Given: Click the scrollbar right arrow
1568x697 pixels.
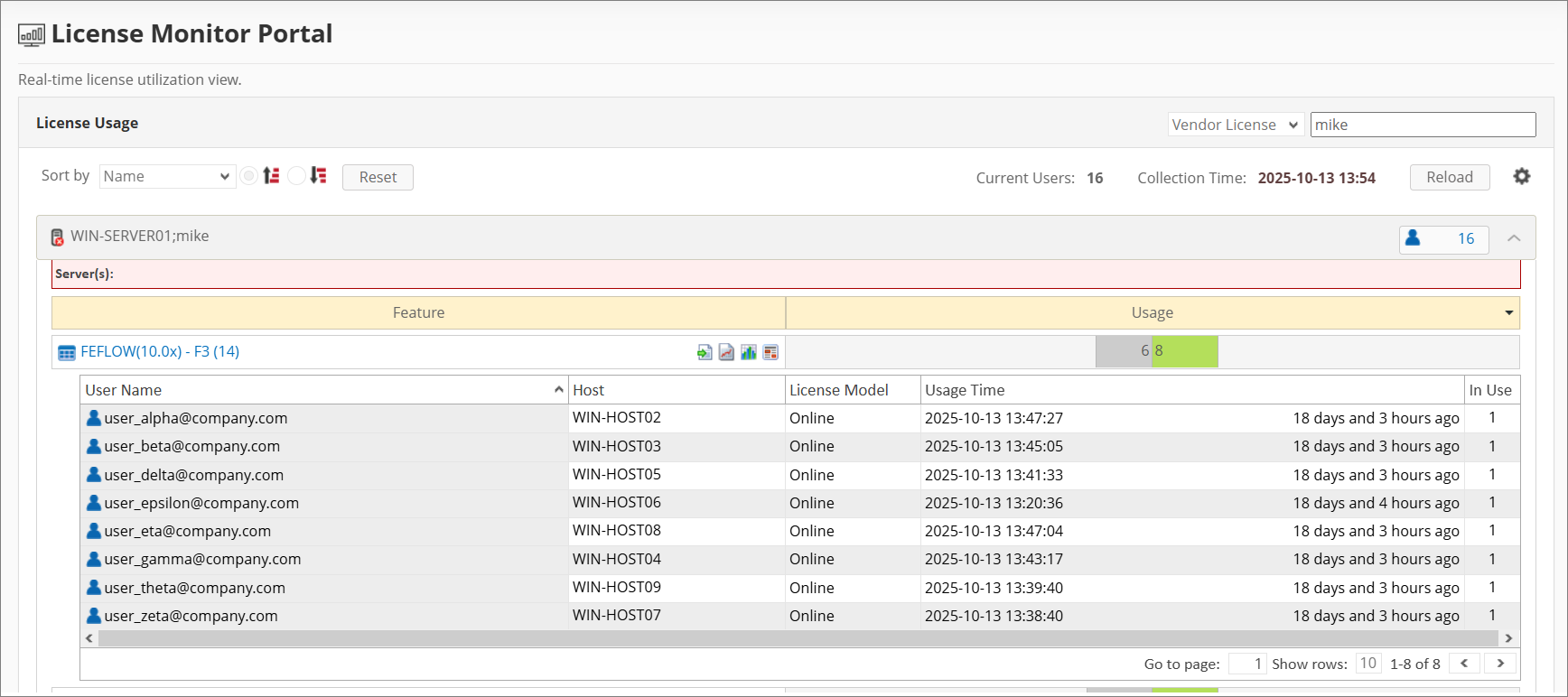Looking at the screenshot, I should (x=1508, y=638).
